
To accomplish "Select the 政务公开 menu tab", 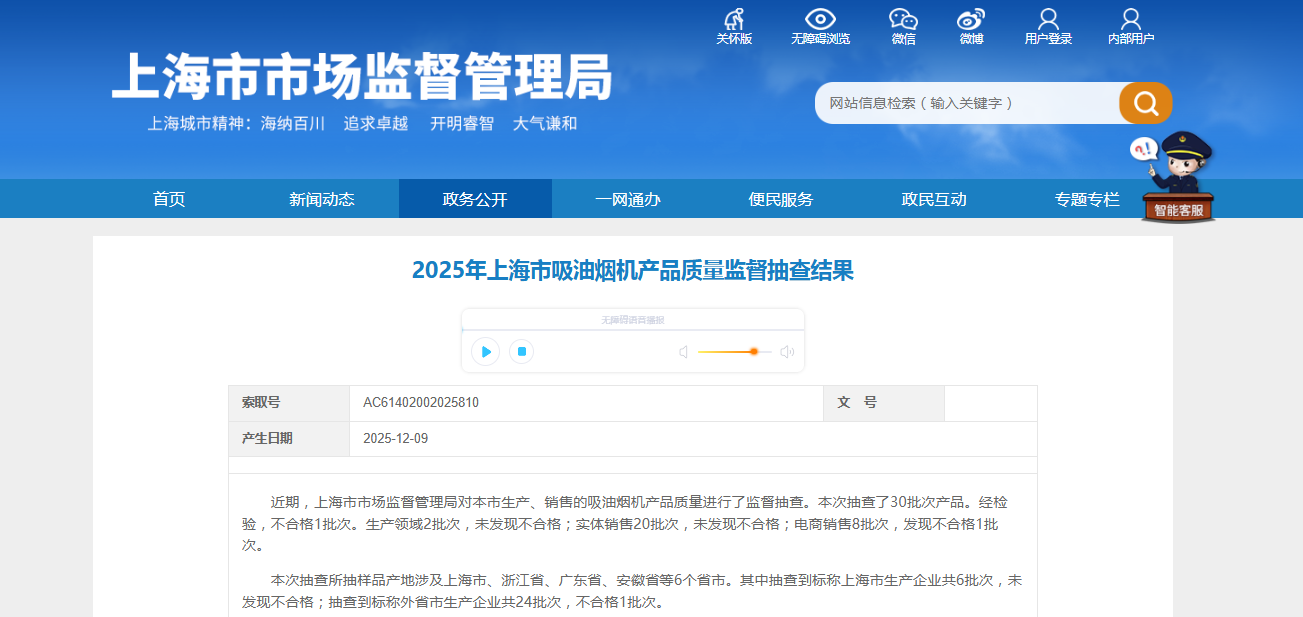I will tap(475, 199).
